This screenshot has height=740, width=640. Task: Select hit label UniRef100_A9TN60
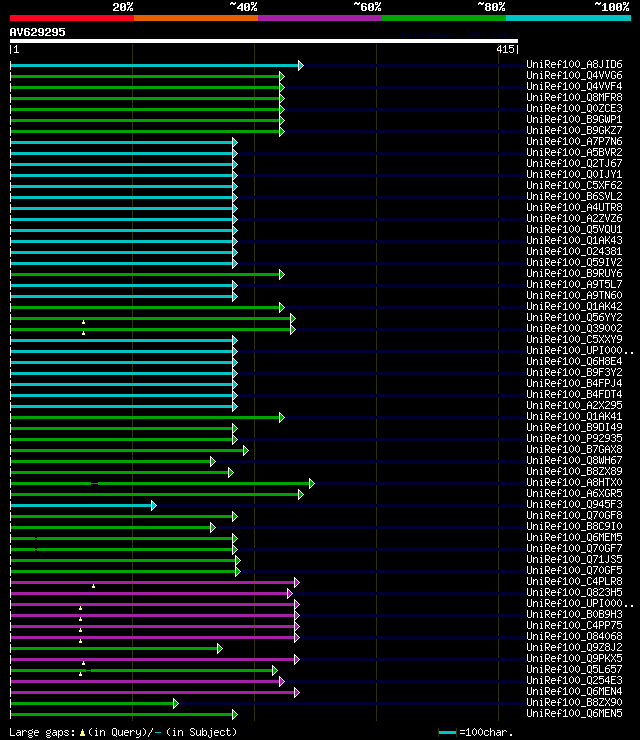(x=574, y=295)
